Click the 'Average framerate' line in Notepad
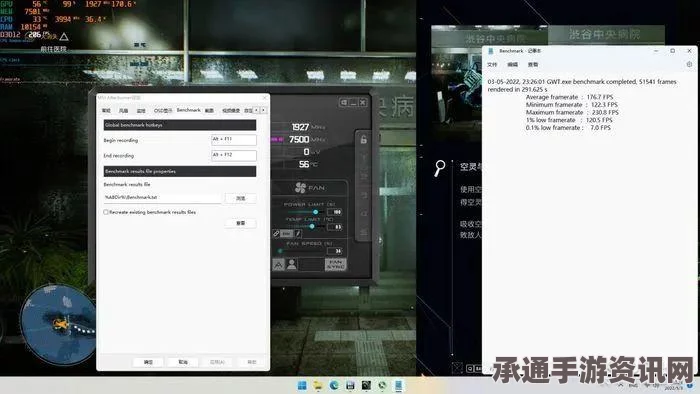 [569, 97]
